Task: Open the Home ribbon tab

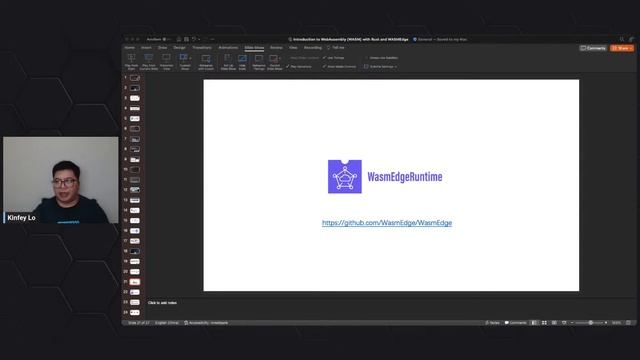Action: [x=129, y=48]
